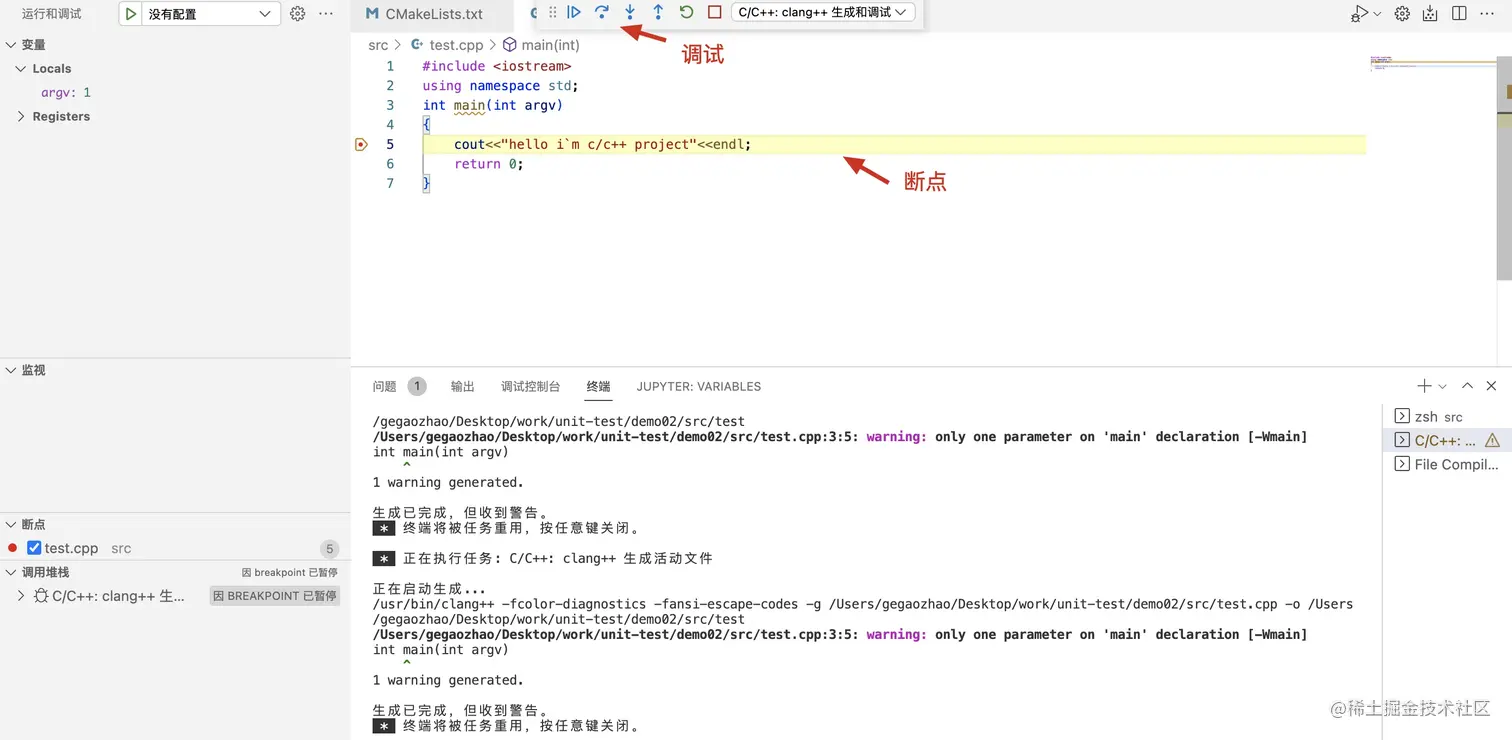Click the Continue debug icon
Image resolution: width=1512 pixels, height=740 pixels.
[x=574, y=13]
